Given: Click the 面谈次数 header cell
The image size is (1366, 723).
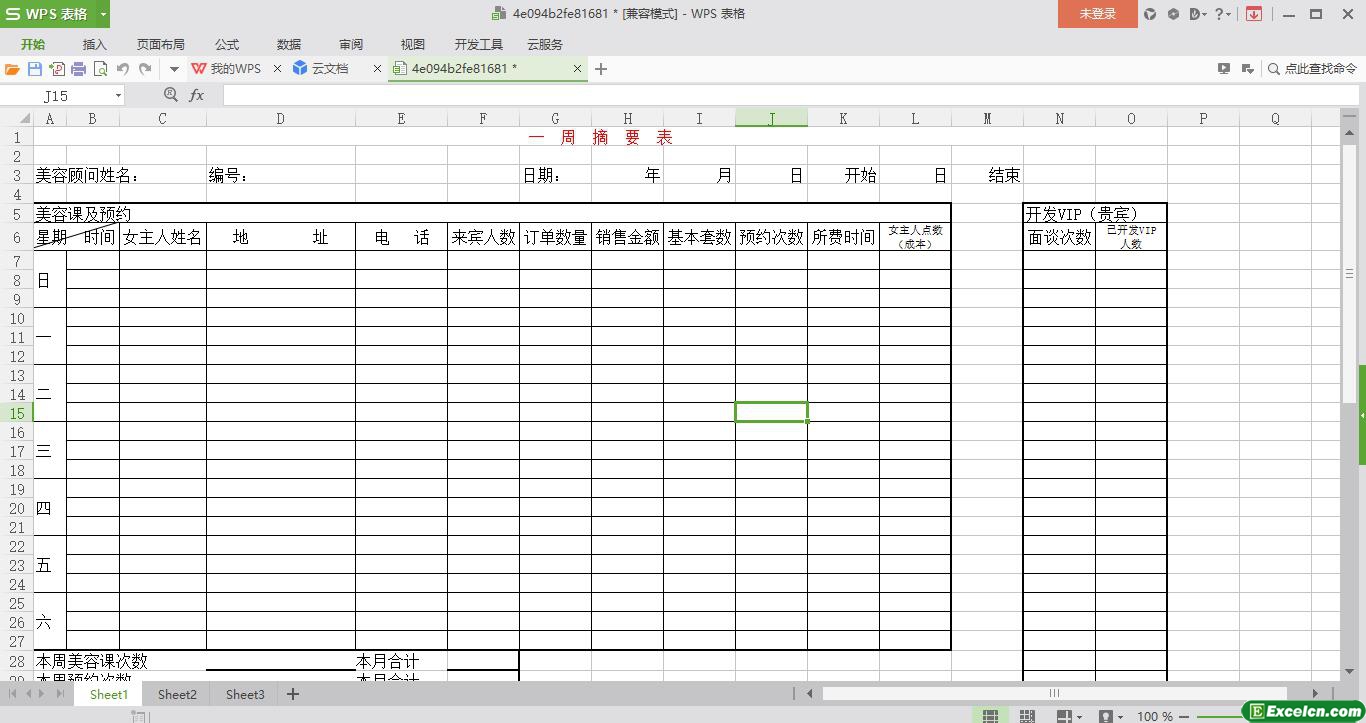Looking at the screenshot, I should (1059, 237).
